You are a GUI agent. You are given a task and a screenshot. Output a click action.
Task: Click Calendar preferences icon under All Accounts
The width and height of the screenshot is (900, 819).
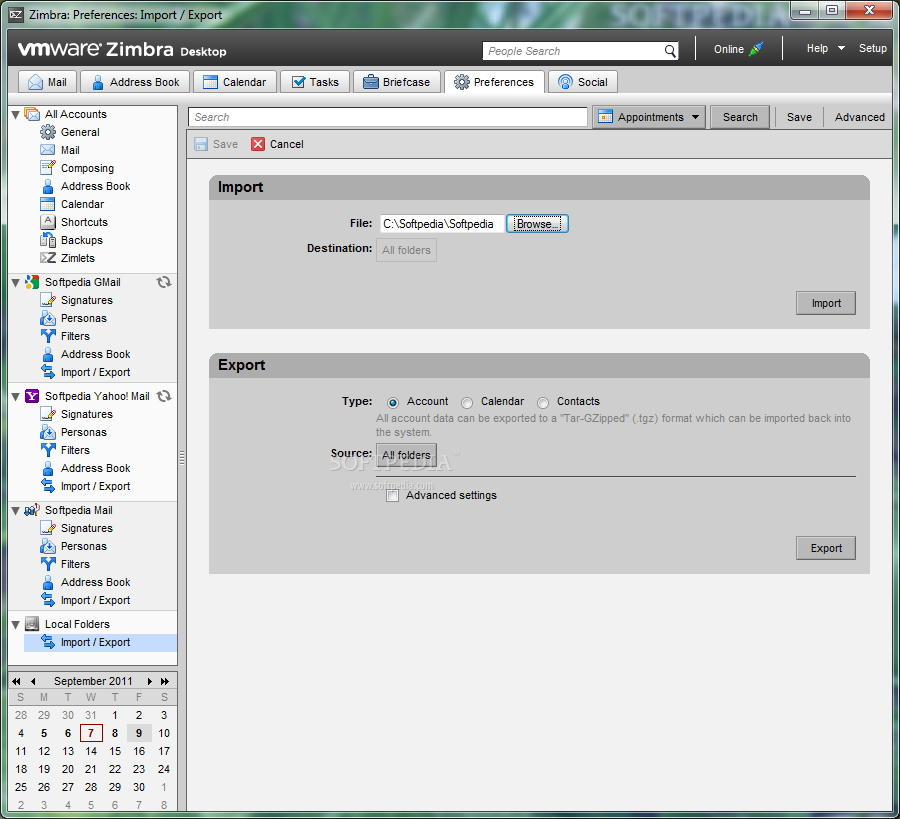pos(48,204)
